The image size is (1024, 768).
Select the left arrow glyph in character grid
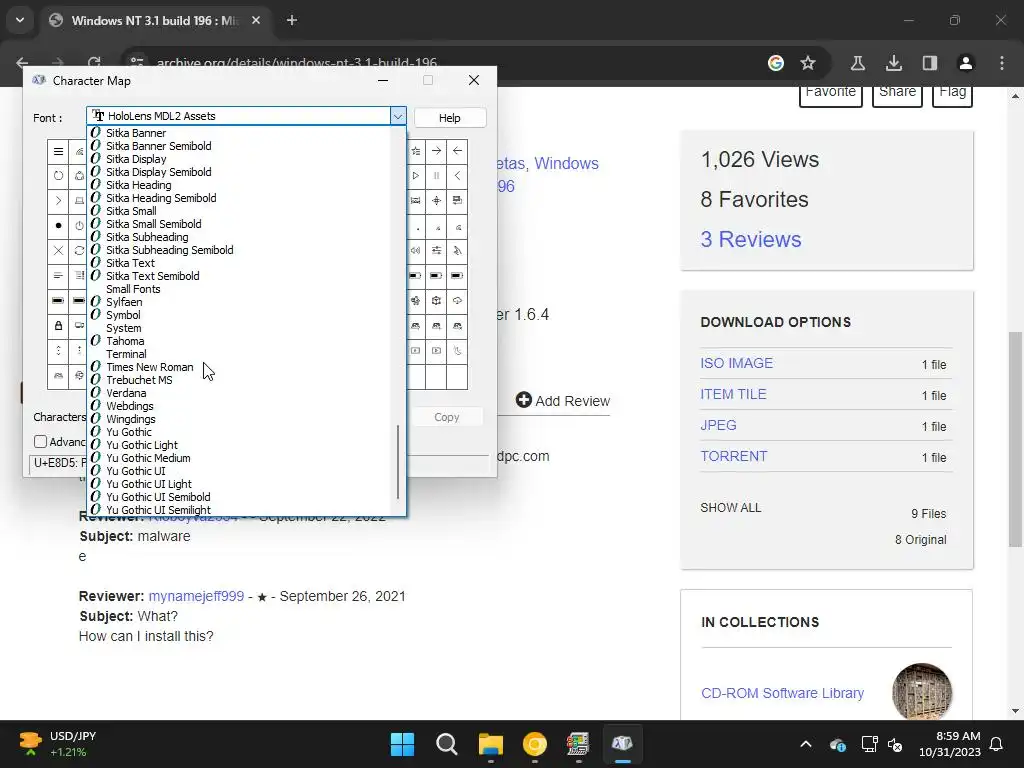pyautogui.click(x=457, y=151)
